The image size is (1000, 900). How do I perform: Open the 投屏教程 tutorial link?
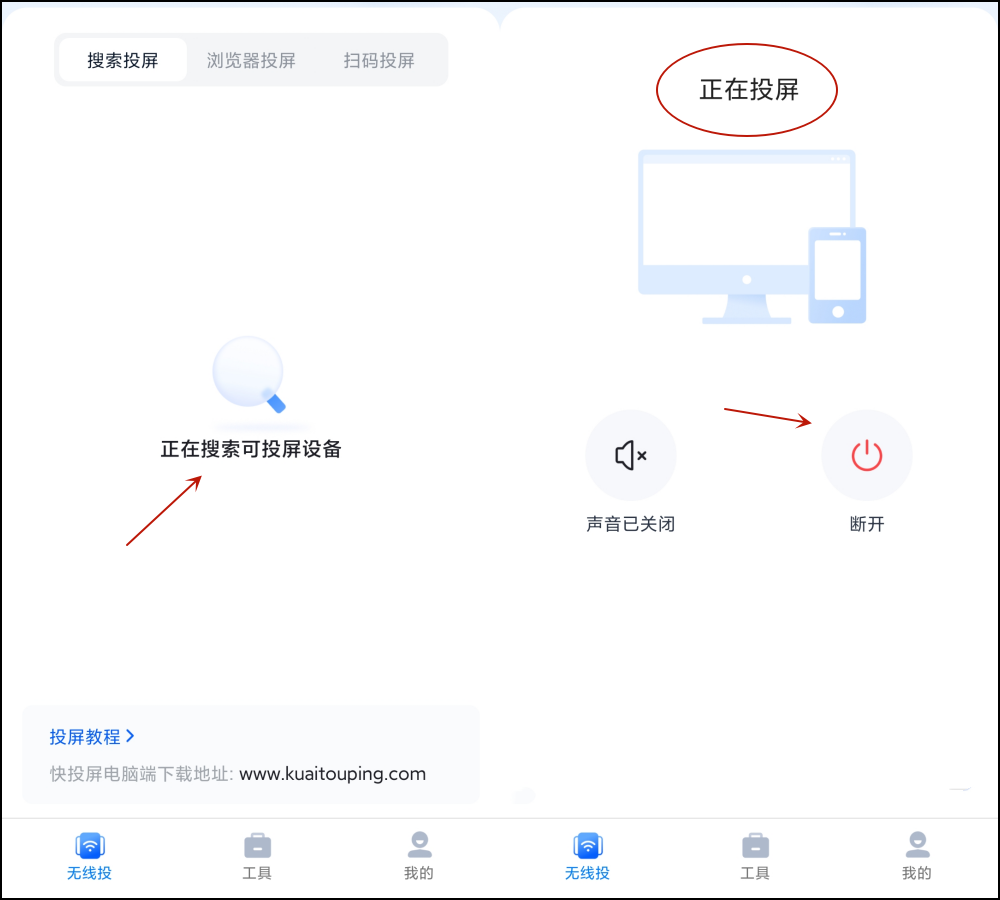point(85,737)
